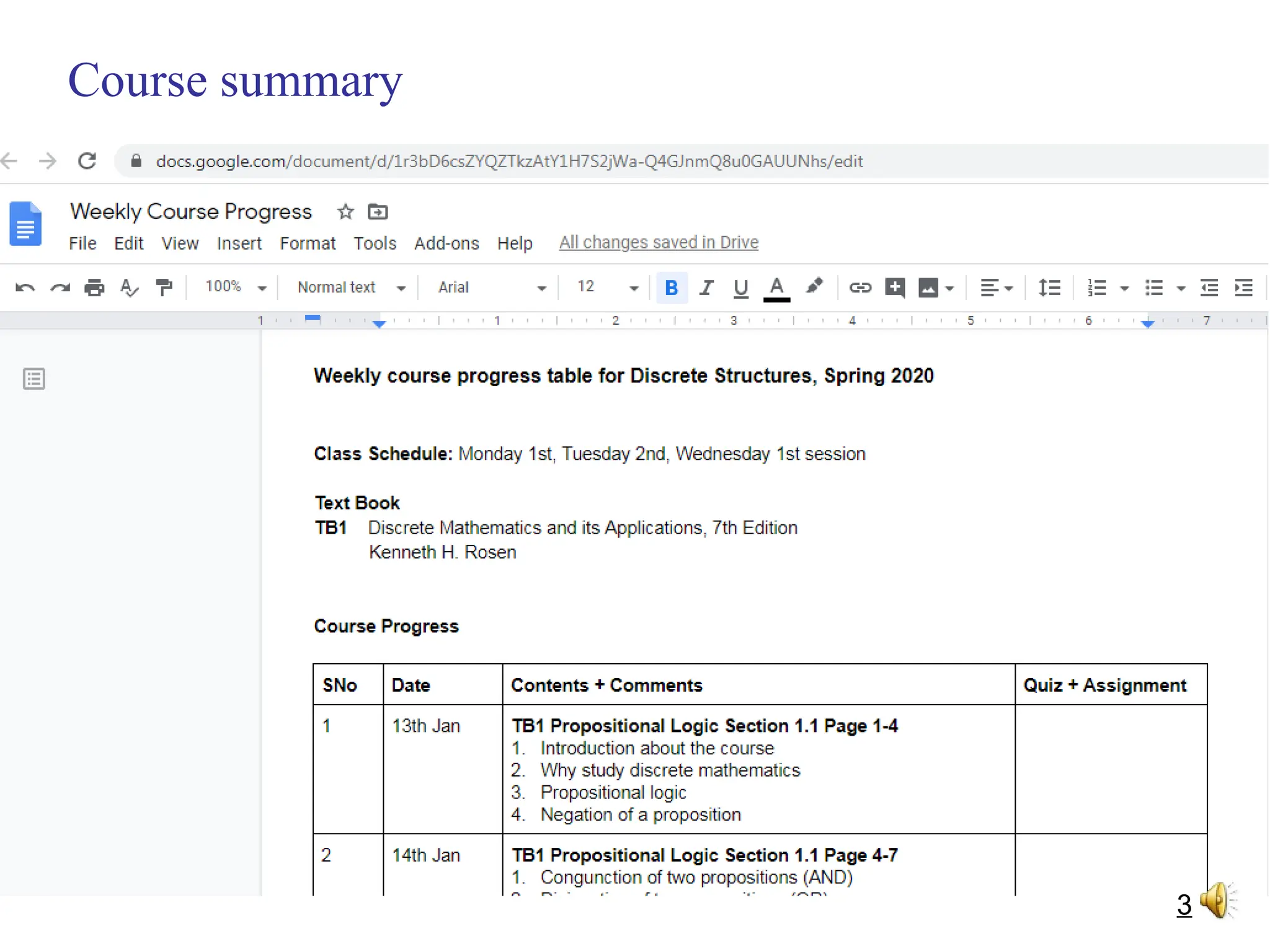This screenshot has width=1270, height=952.
Task: Click the undo arrow icon
Action: (x=25, y=288)
